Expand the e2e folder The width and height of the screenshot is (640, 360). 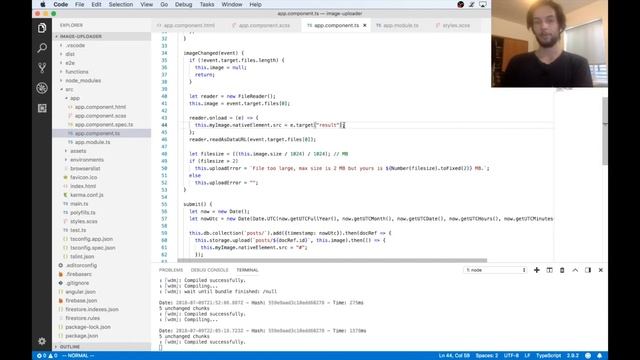pyautogui.click(x=101, y=63)
